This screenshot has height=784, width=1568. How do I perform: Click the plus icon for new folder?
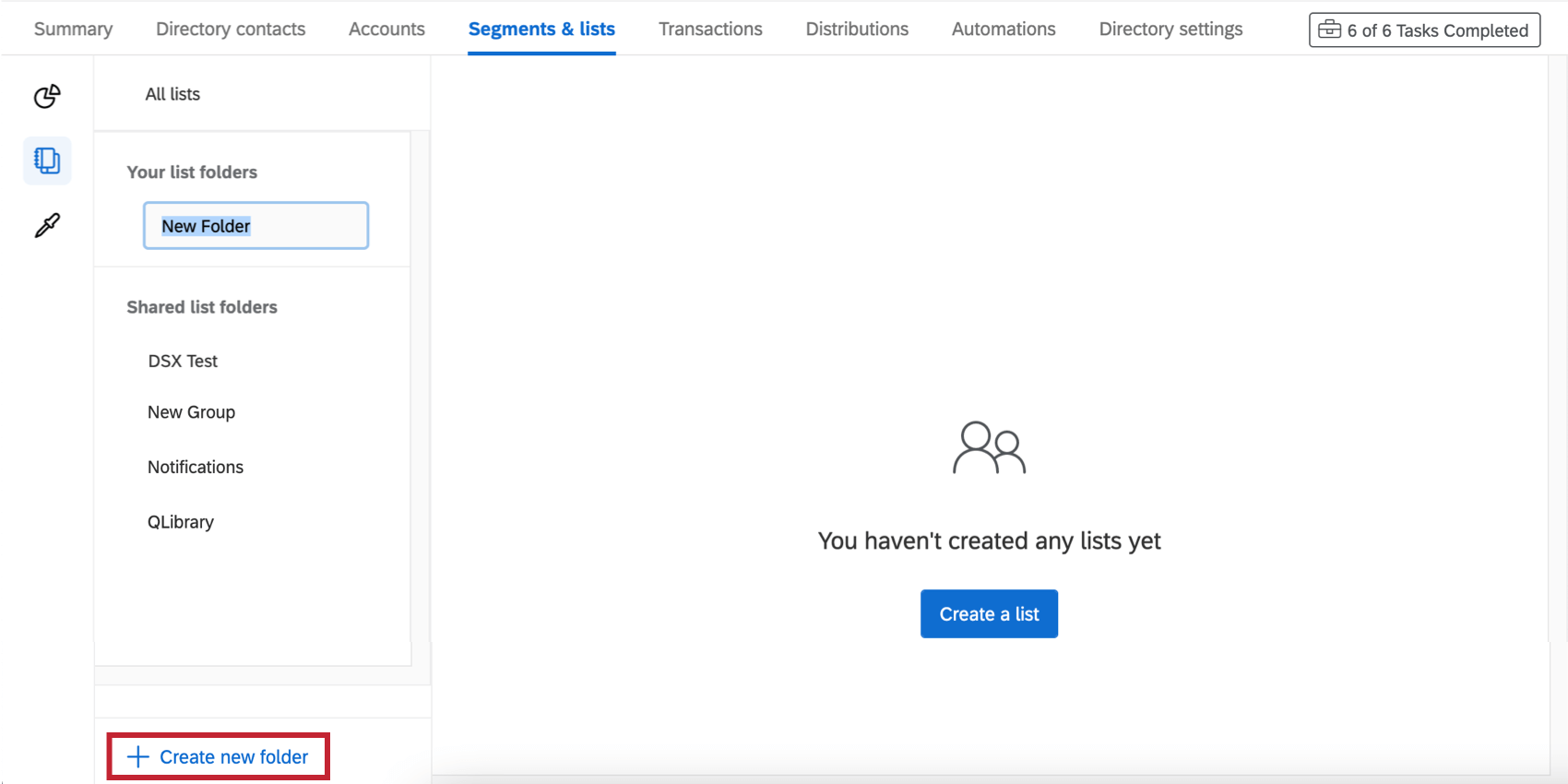click(x=137, y=757)
